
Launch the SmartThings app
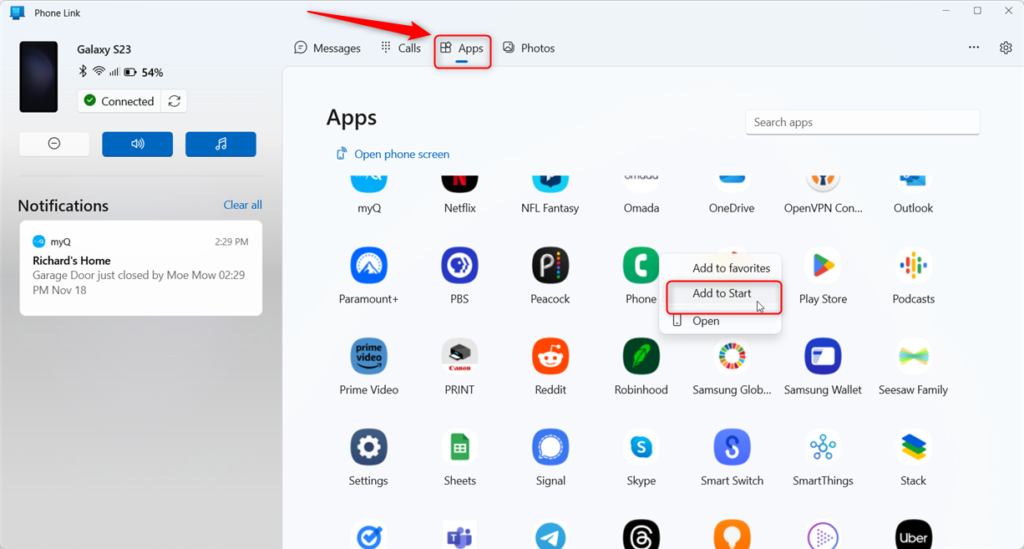pyautogui.click(x=823, y=447)
